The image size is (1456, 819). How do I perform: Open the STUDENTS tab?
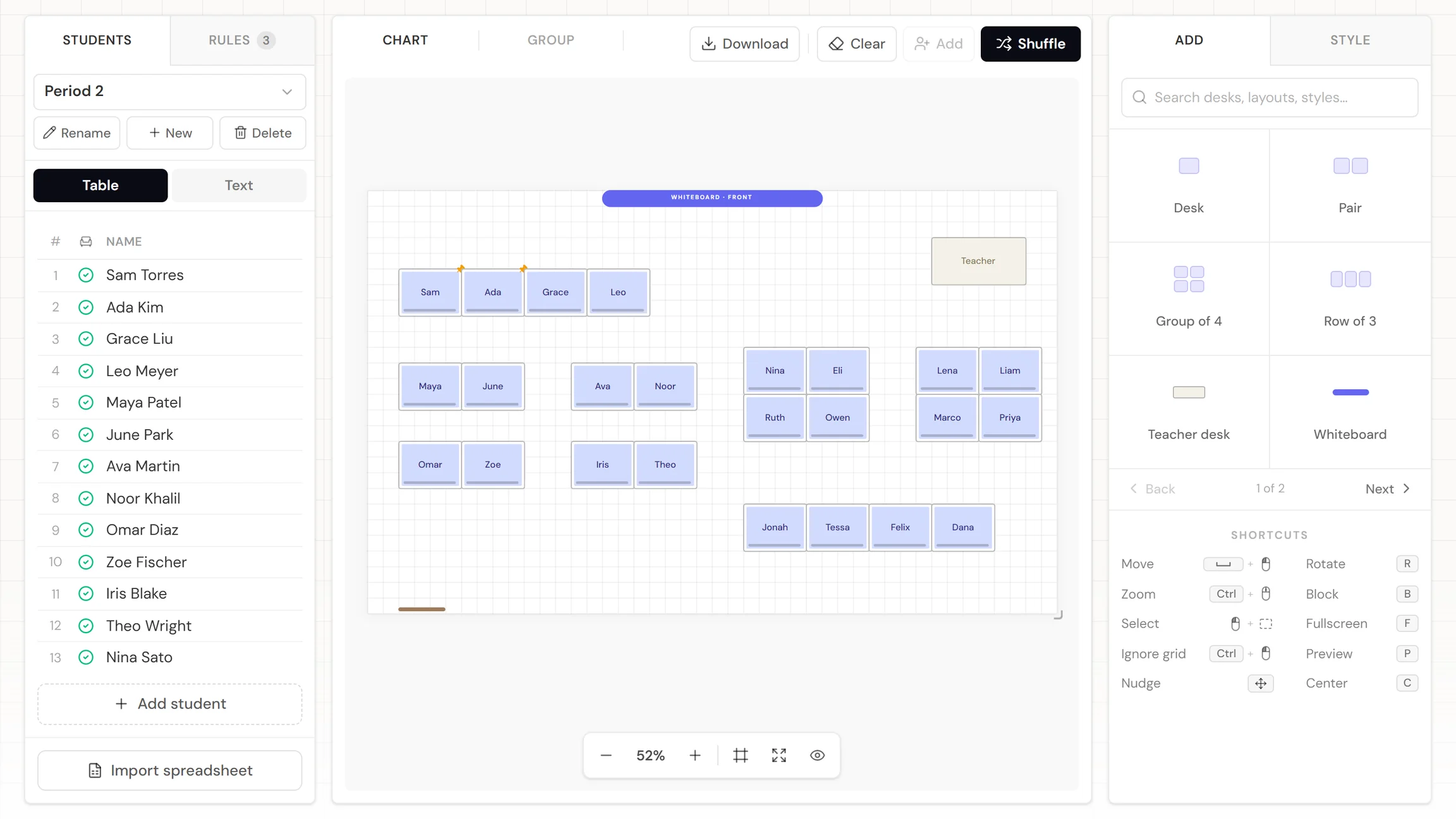pos(97,40)
